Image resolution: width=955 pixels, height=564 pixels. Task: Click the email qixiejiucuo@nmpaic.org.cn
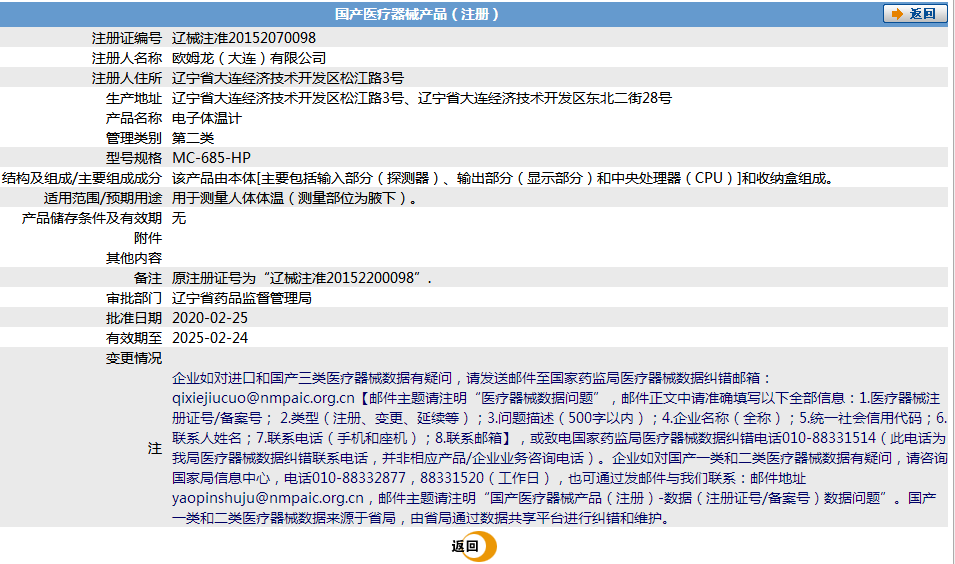pyautogui.click(x=263, y=398)
